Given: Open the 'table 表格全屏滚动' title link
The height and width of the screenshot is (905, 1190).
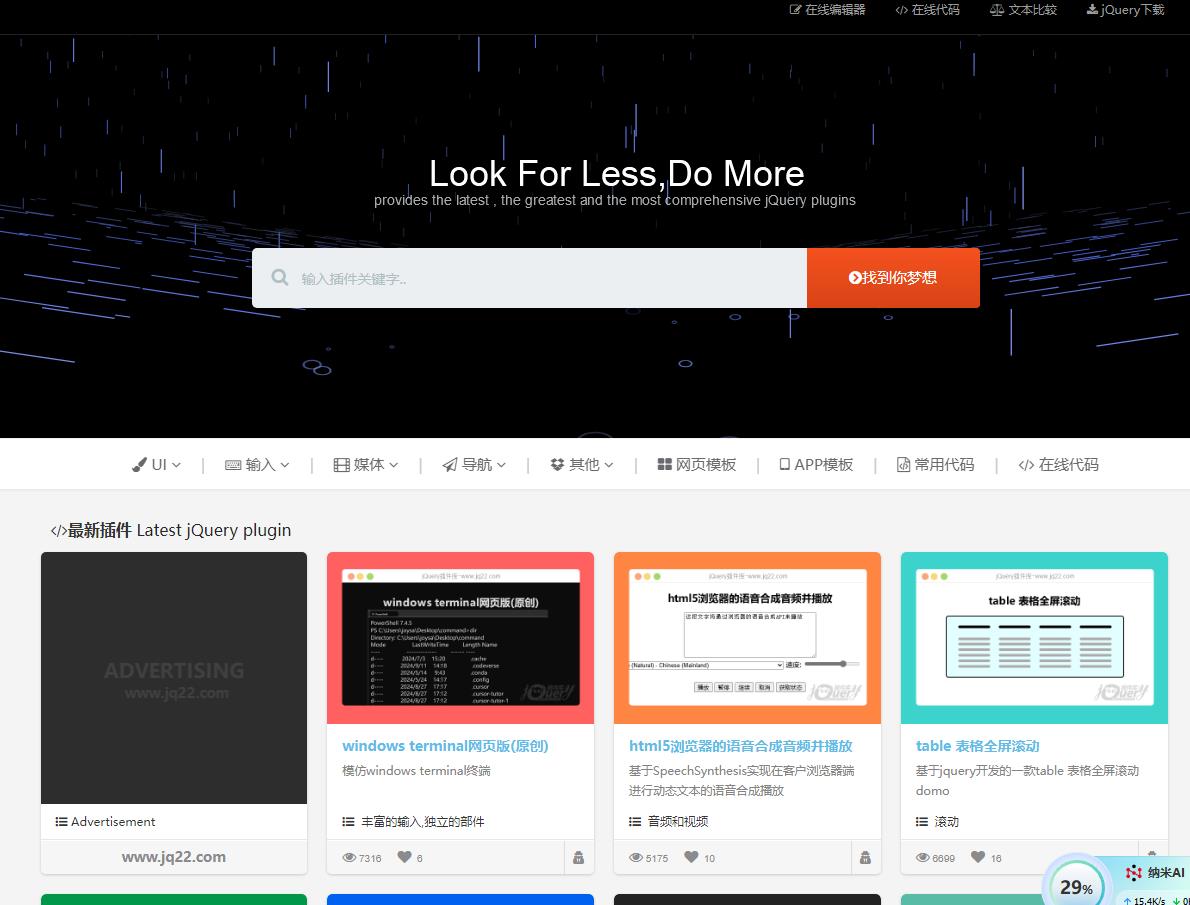Looking at the screenshot, I should pyautogui.click(x=977, y=746).
